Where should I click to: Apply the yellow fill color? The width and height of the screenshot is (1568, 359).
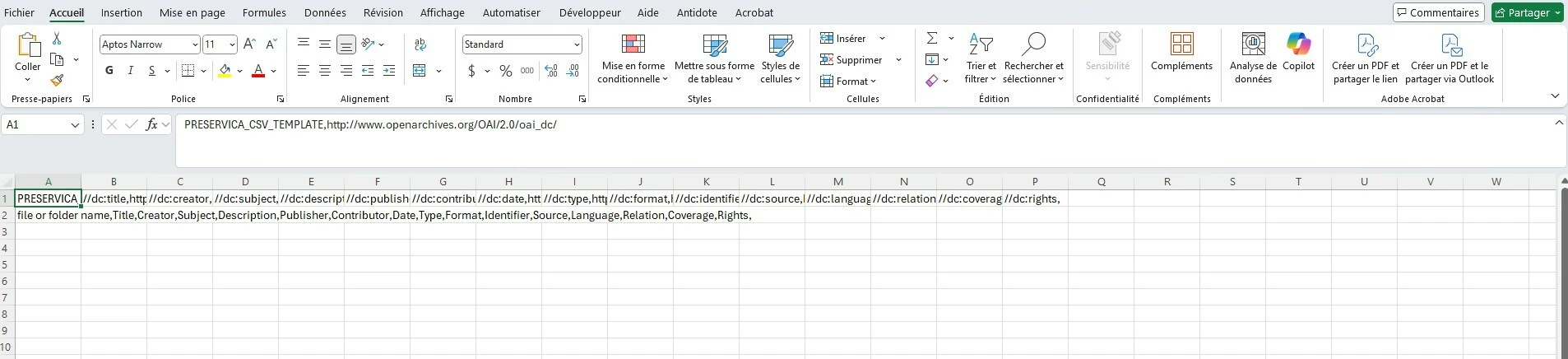pos(225,71)
